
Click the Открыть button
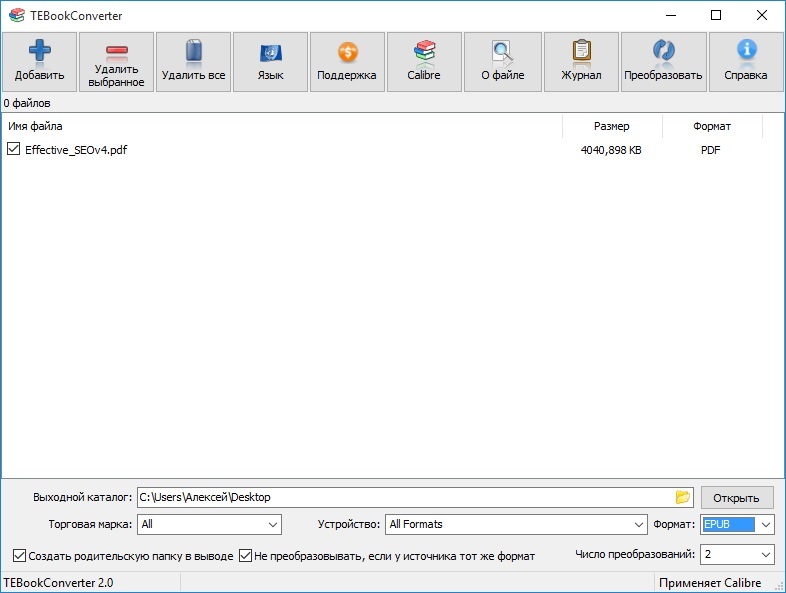click(736, 498)
